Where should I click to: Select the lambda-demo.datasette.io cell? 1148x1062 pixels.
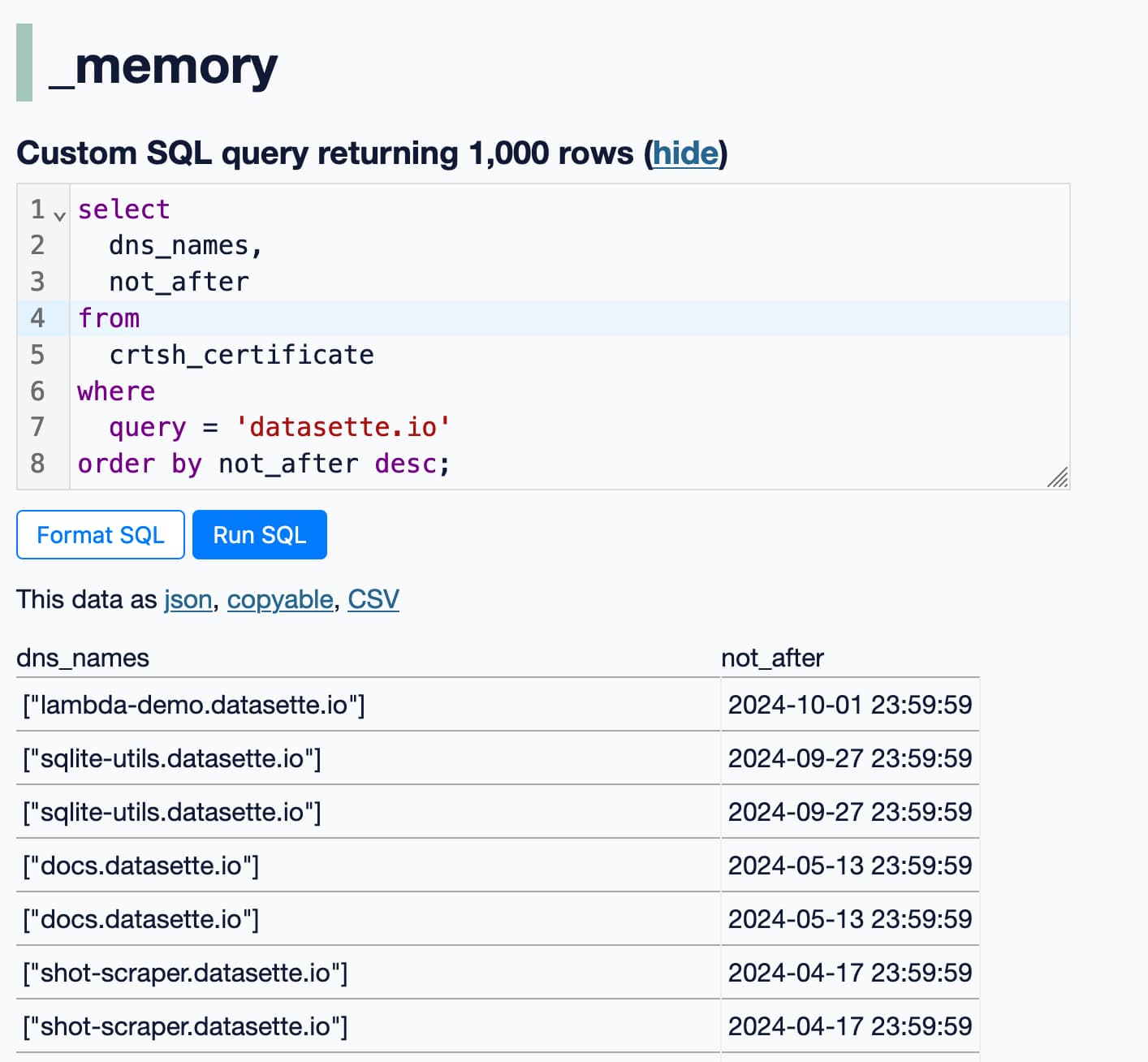[x=368, y=704]
